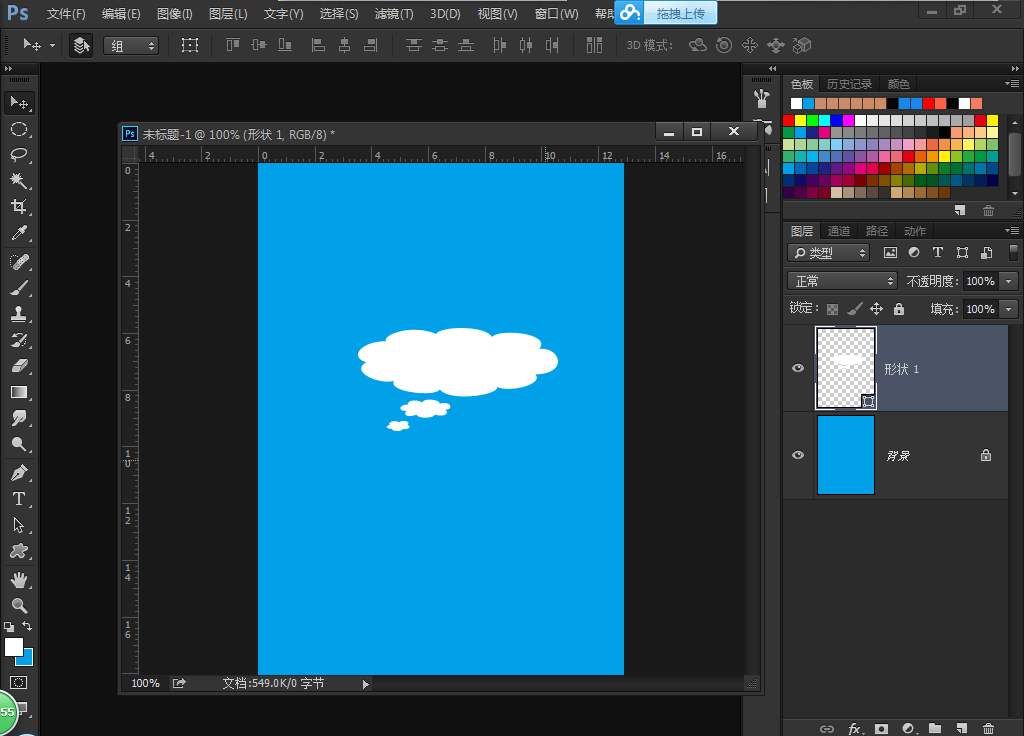This screenshot has height=736, width=1024.
Task: Click the 拖拽上传 button
Action: pos(679,14)
